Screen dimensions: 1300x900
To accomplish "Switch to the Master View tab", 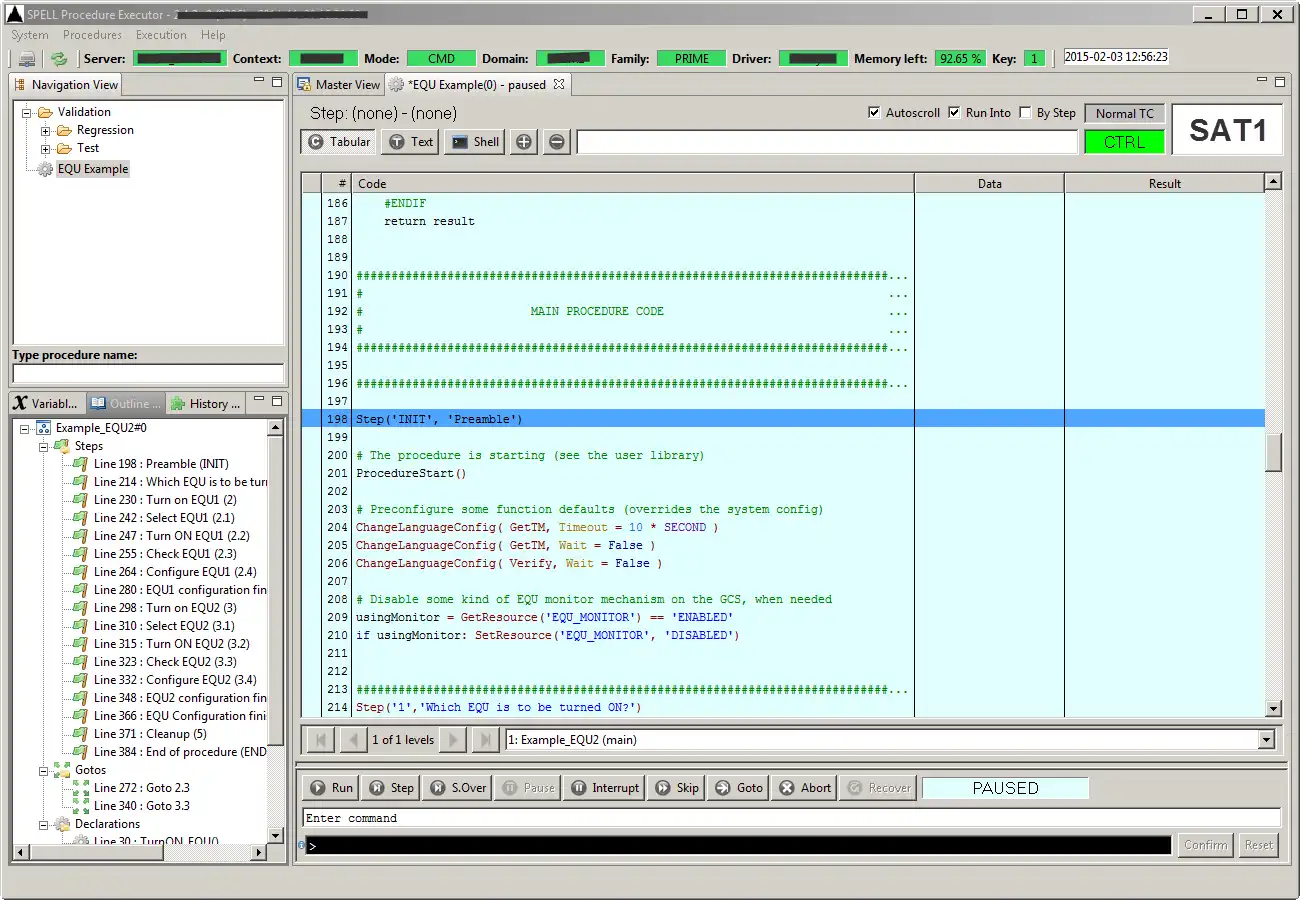I will tap(338, 85).
